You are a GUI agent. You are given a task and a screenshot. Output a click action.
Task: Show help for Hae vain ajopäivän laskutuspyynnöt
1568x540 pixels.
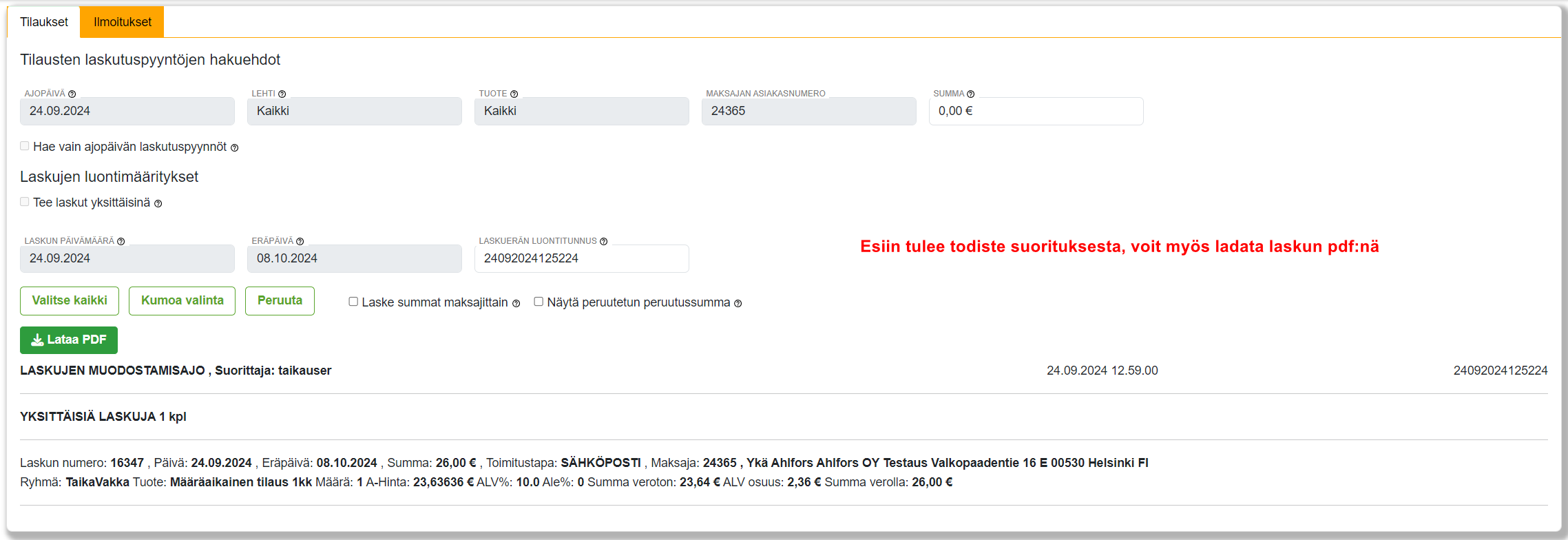pos(234,148)
